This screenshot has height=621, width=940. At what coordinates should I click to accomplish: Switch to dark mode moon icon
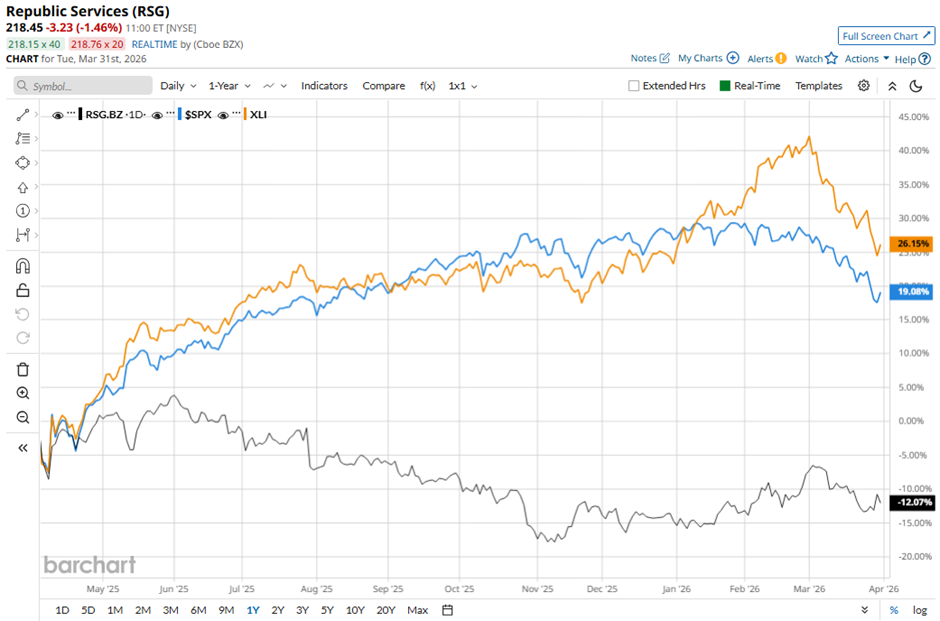[915, 86]
